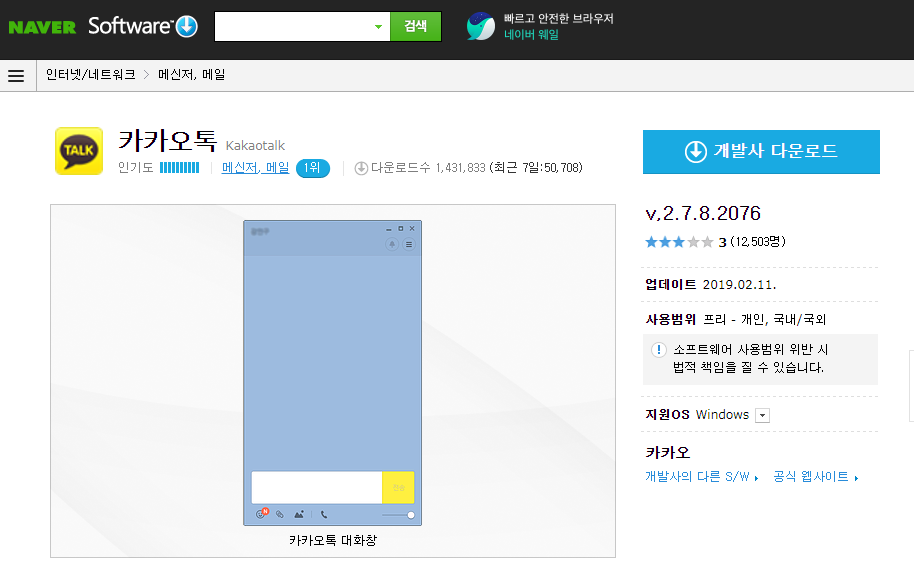The height and width of the screenshot is (563, 914).
Task: Click the KakaoTalk chat window screenshot
Action: tap(332, 373)
